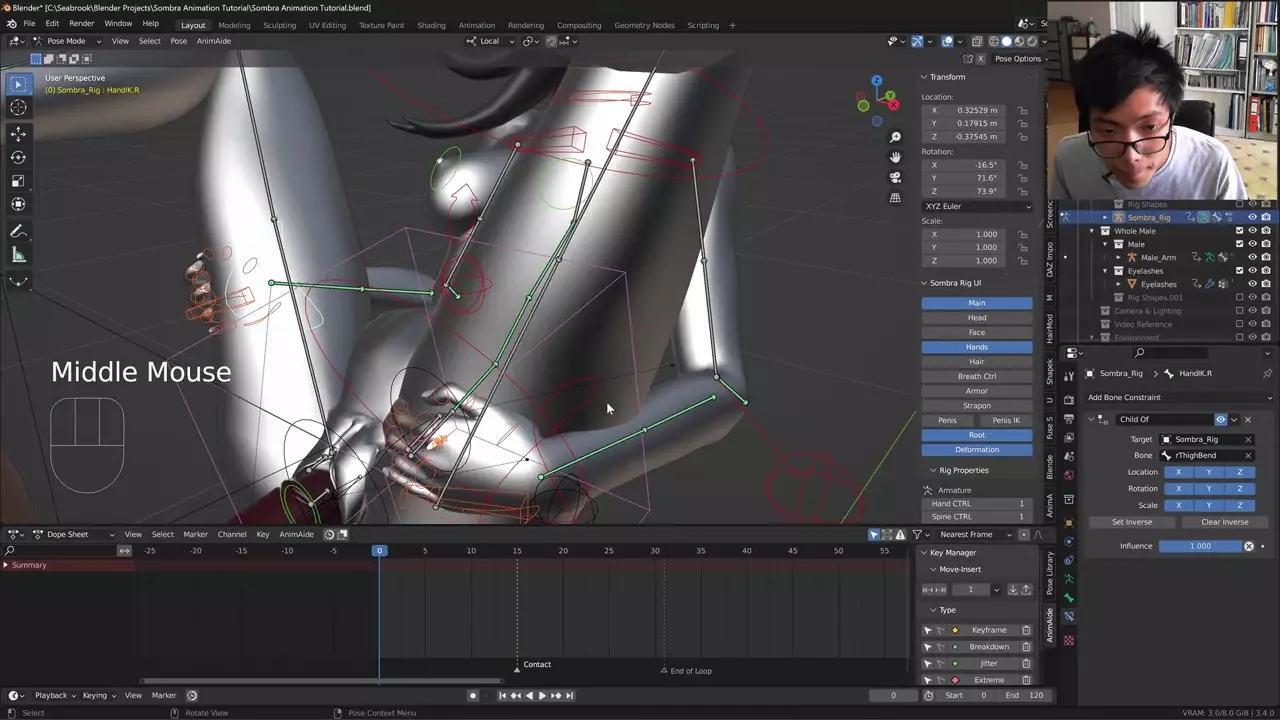The width and height of the screenshot is (1280, 720).
Task: Select the Move tool
Action: point(18,134)
